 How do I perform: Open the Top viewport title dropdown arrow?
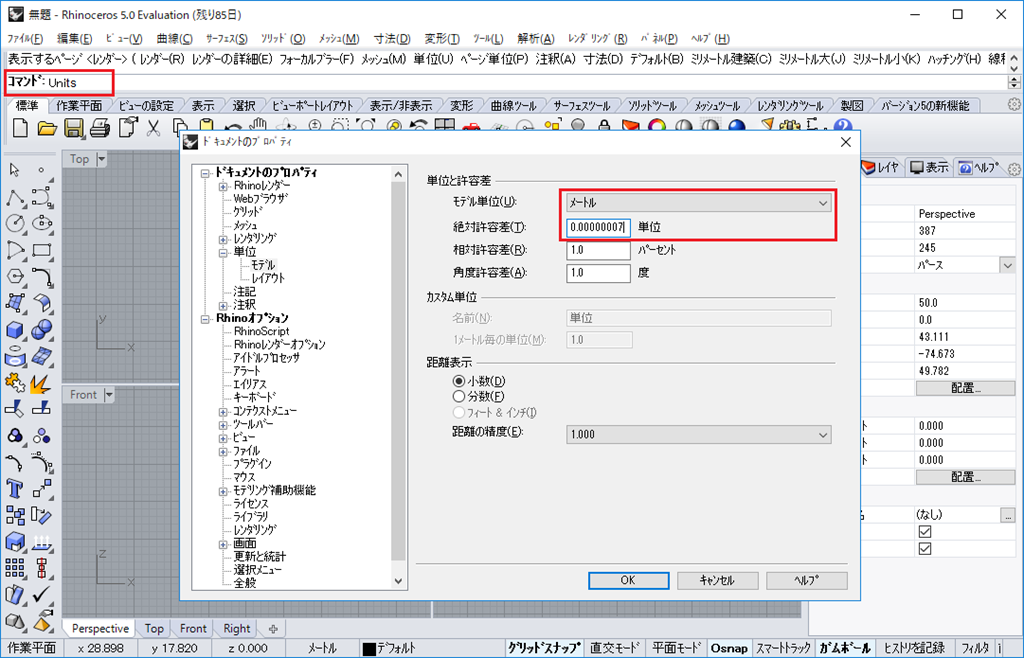click(x=101, y=159)
